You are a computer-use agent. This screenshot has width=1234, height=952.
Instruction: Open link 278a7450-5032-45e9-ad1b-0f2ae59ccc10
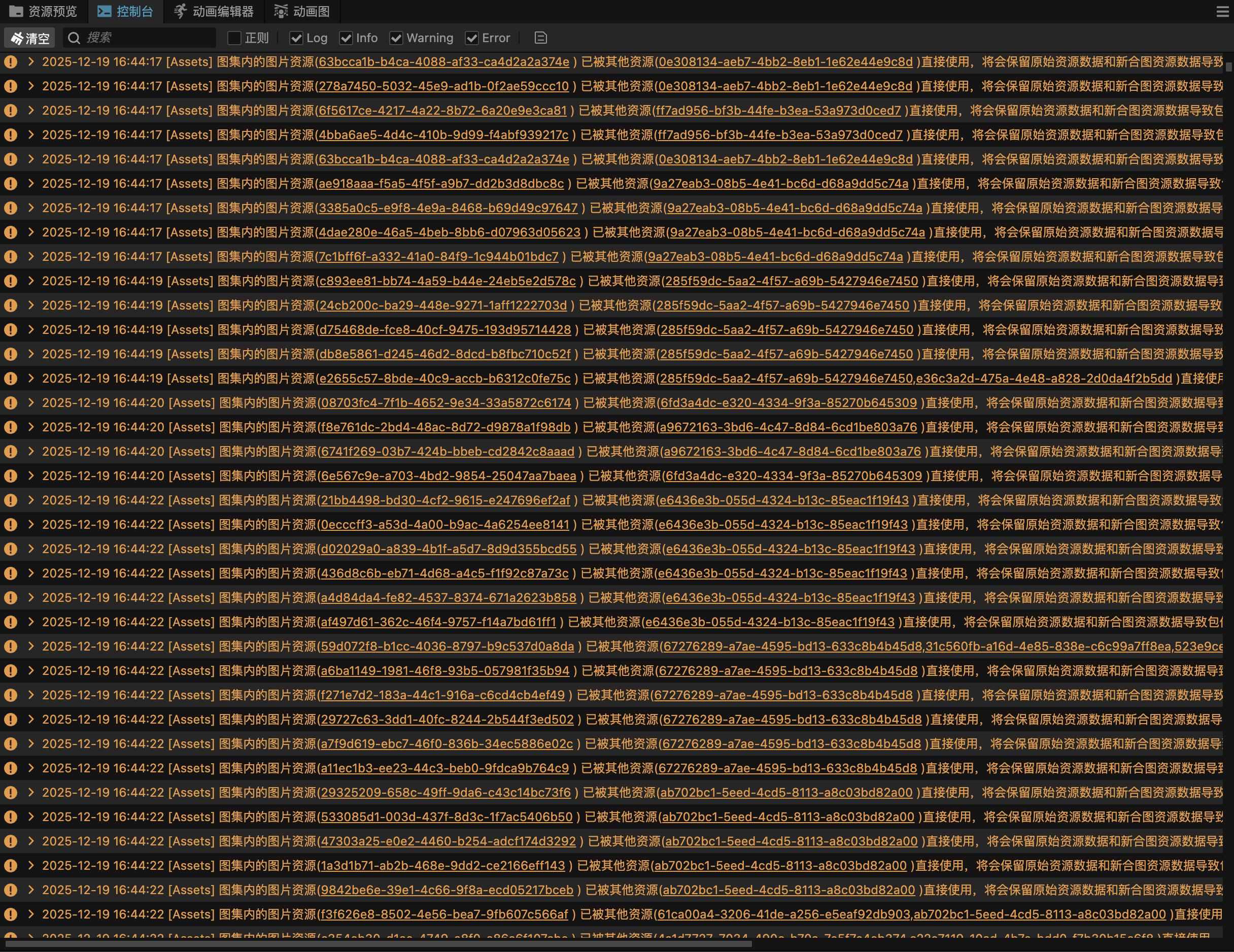443,86
